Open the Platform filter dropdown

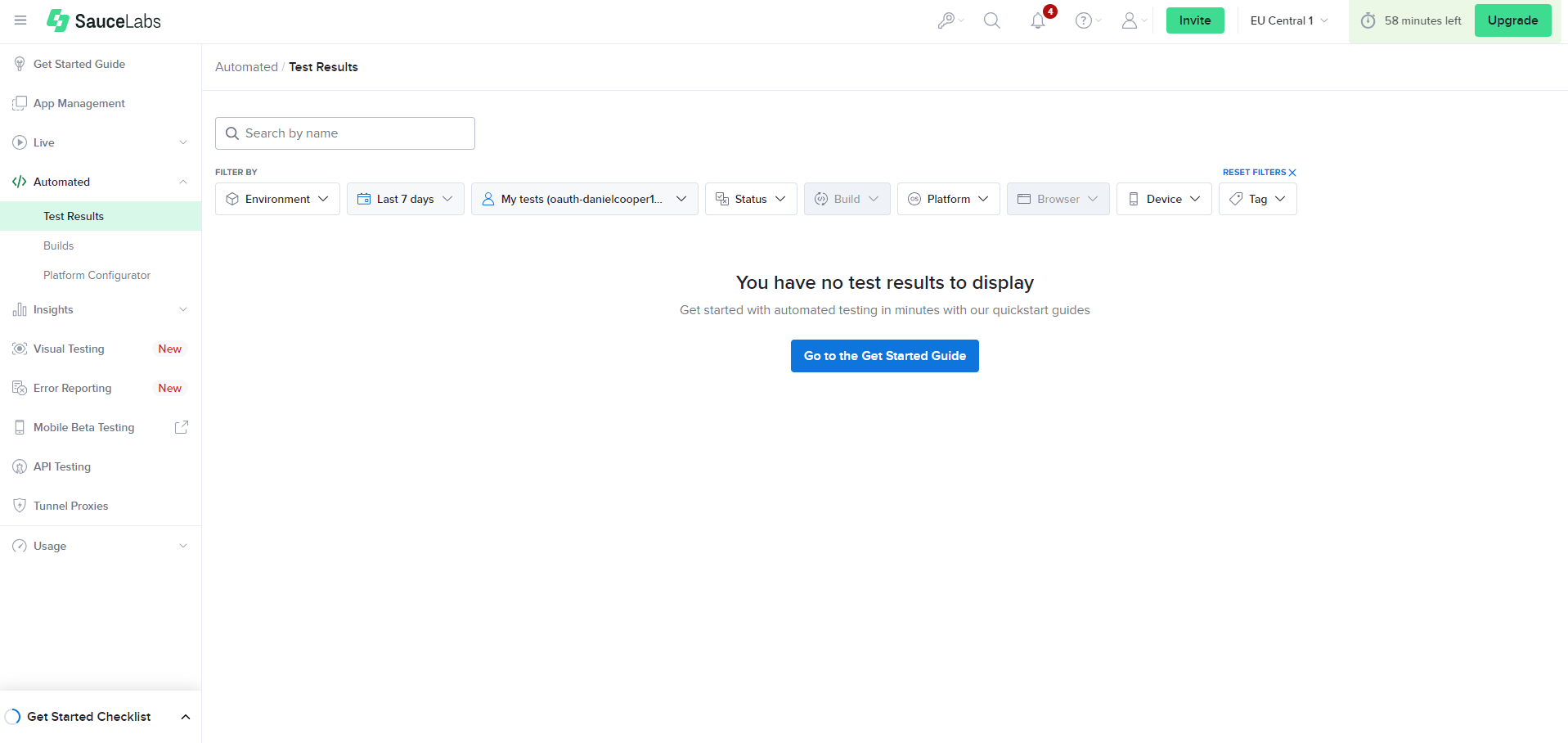(949, 199)
